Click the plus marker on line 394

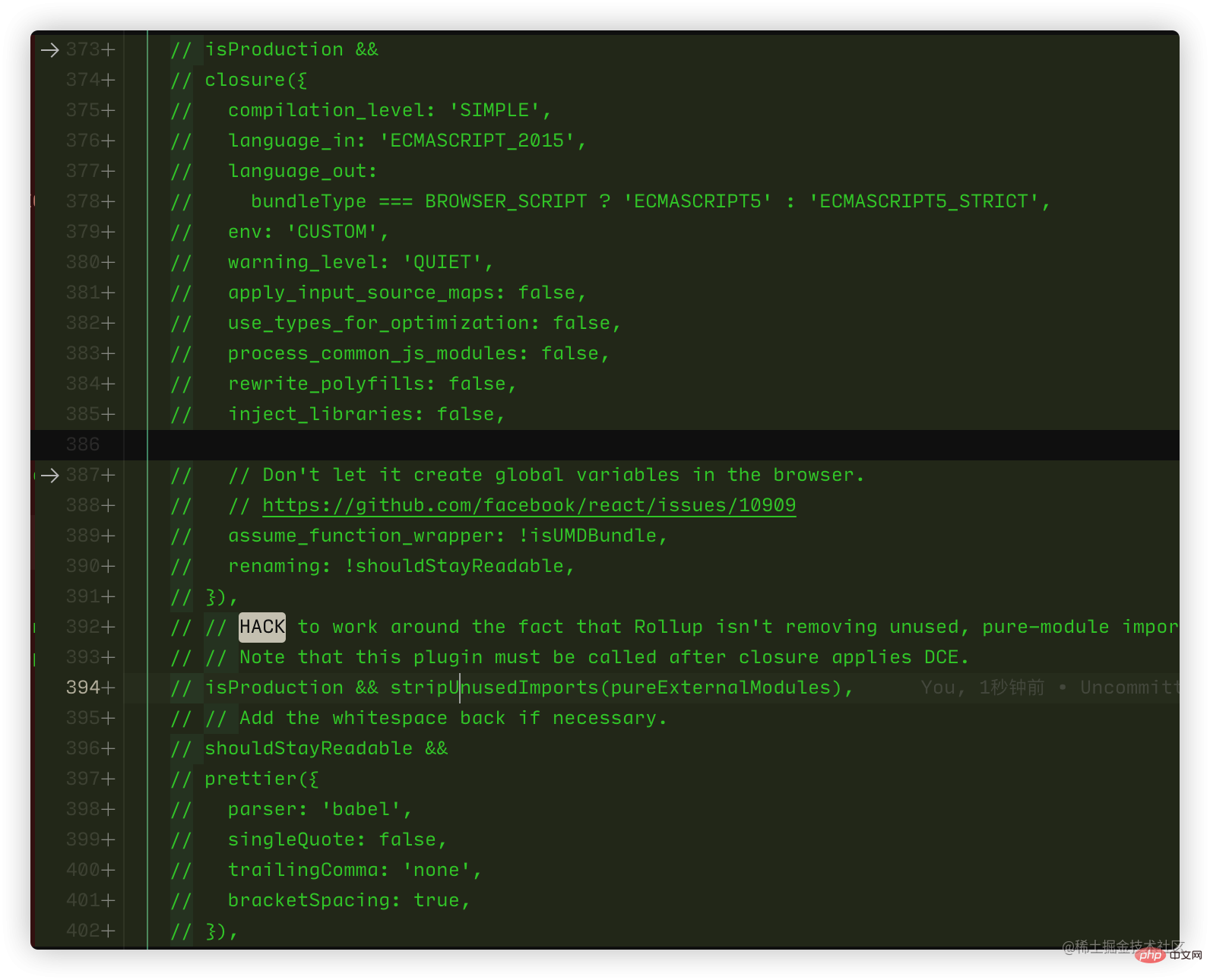pyautogui.click(x=109, y=688)
